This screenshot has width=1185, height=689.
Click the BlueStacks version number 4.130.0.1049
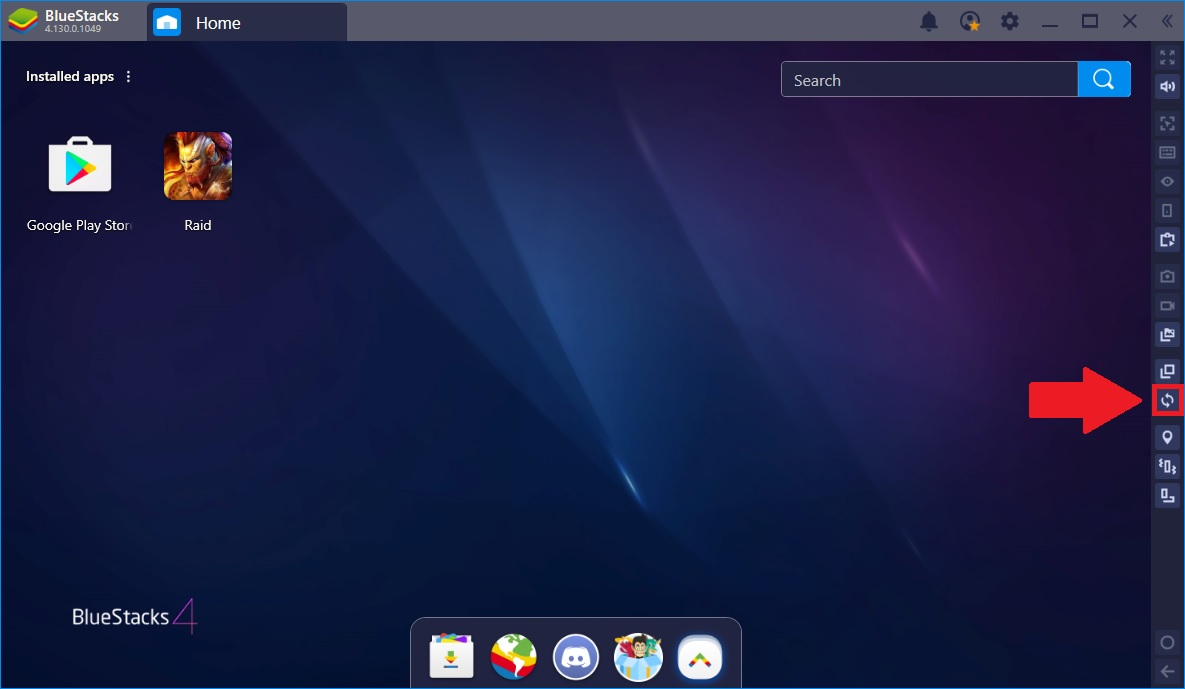click(x=73, y=29)
